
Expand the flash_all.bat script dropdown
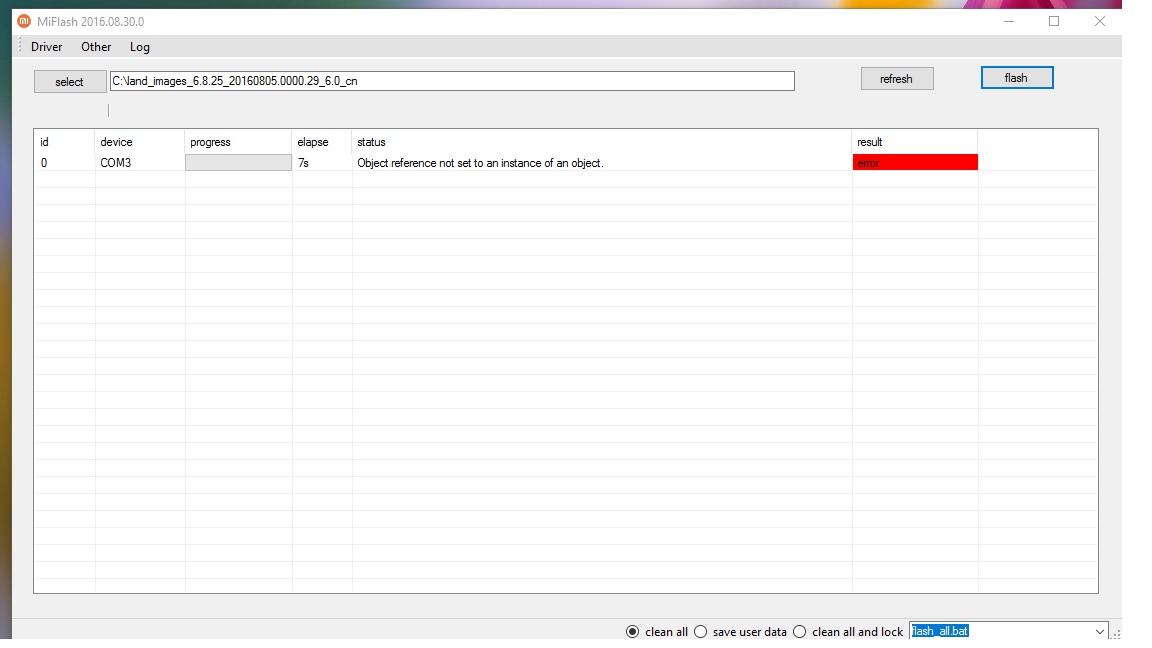click(x=1099, y=632)
